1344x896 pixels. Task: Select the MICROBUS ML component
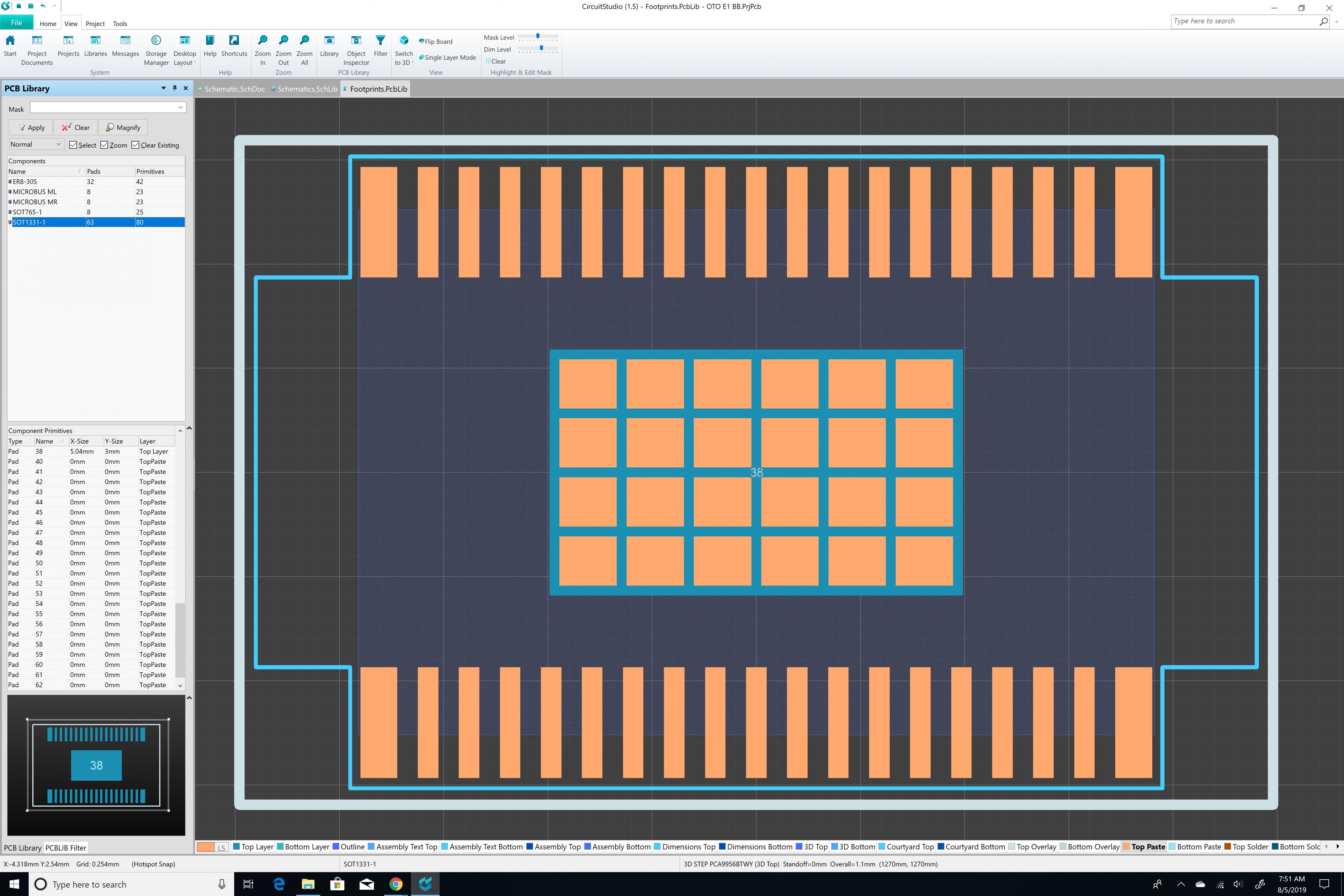tap(96, 192)
